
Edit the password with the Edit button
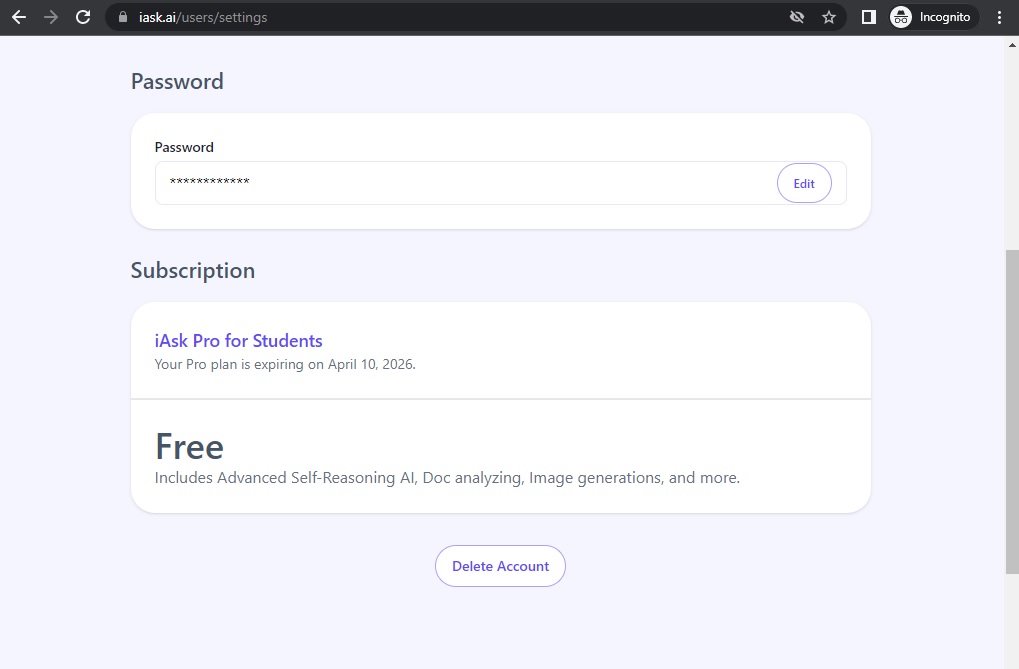tap(804, 183)
